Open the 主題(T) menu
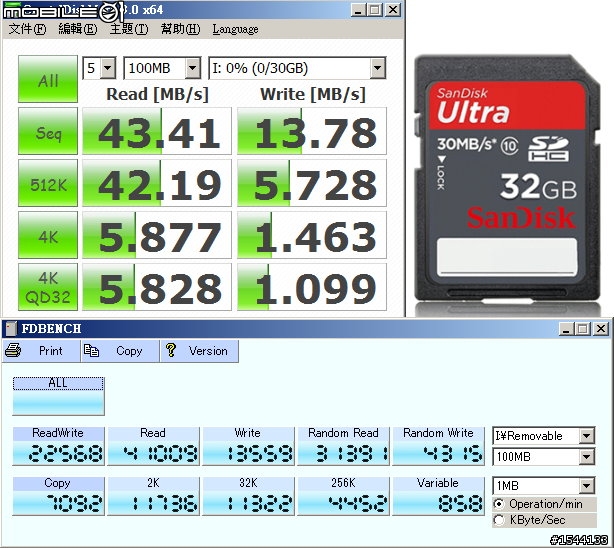Screen dimensions: 614x548 (129, 29)
